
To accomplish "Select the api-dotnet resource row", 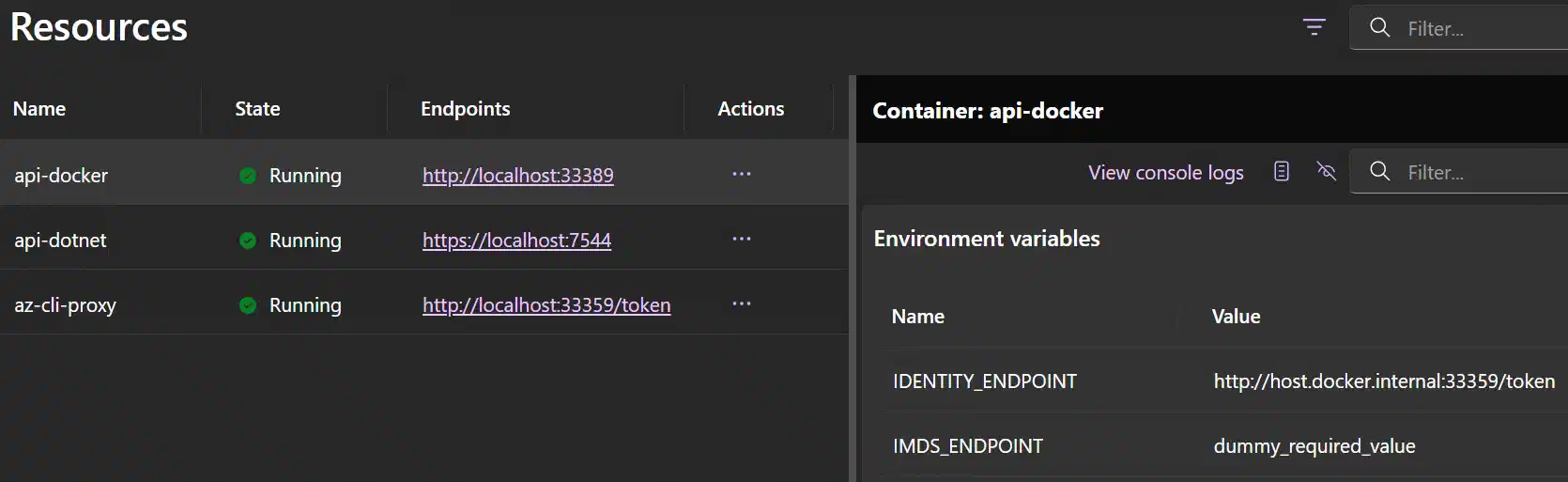I will 423,239.
